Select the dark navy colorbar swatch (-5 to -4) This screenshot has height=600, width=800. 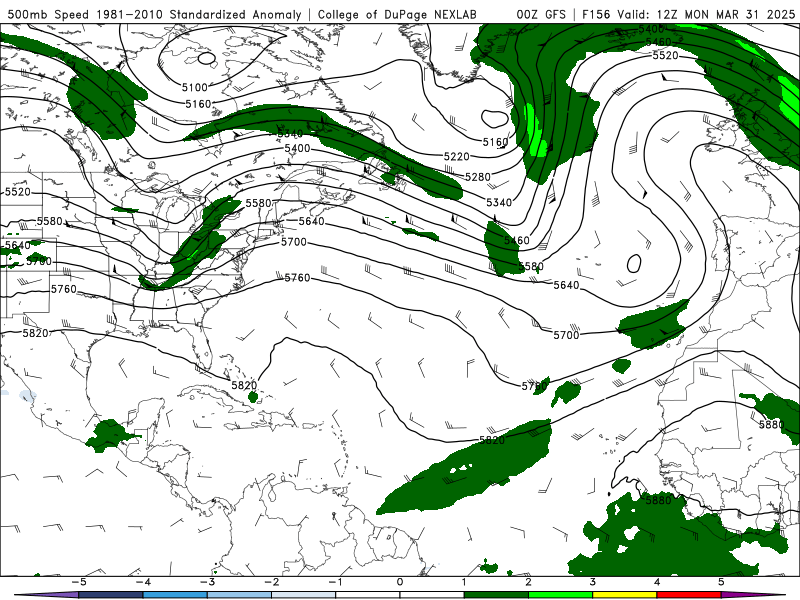tap(111, 595)
